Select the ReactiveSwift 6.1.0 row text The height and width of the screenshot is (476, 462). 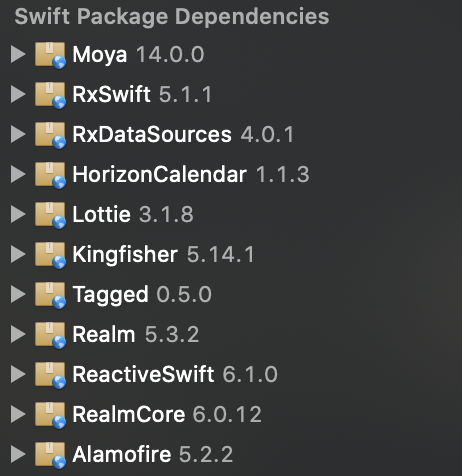click(x=175, y=374)
